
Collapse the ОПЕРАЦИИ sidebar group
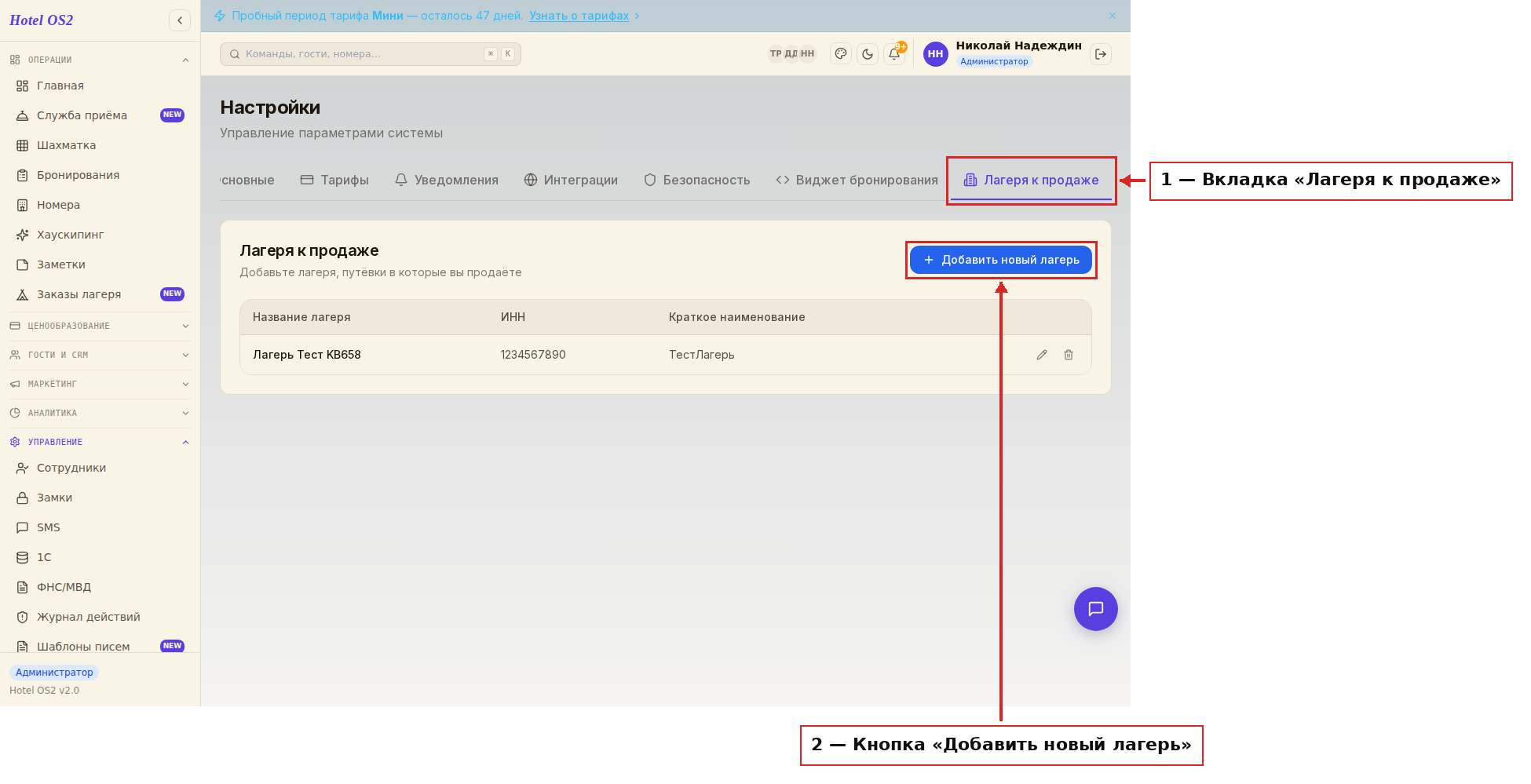pos(100,60)
